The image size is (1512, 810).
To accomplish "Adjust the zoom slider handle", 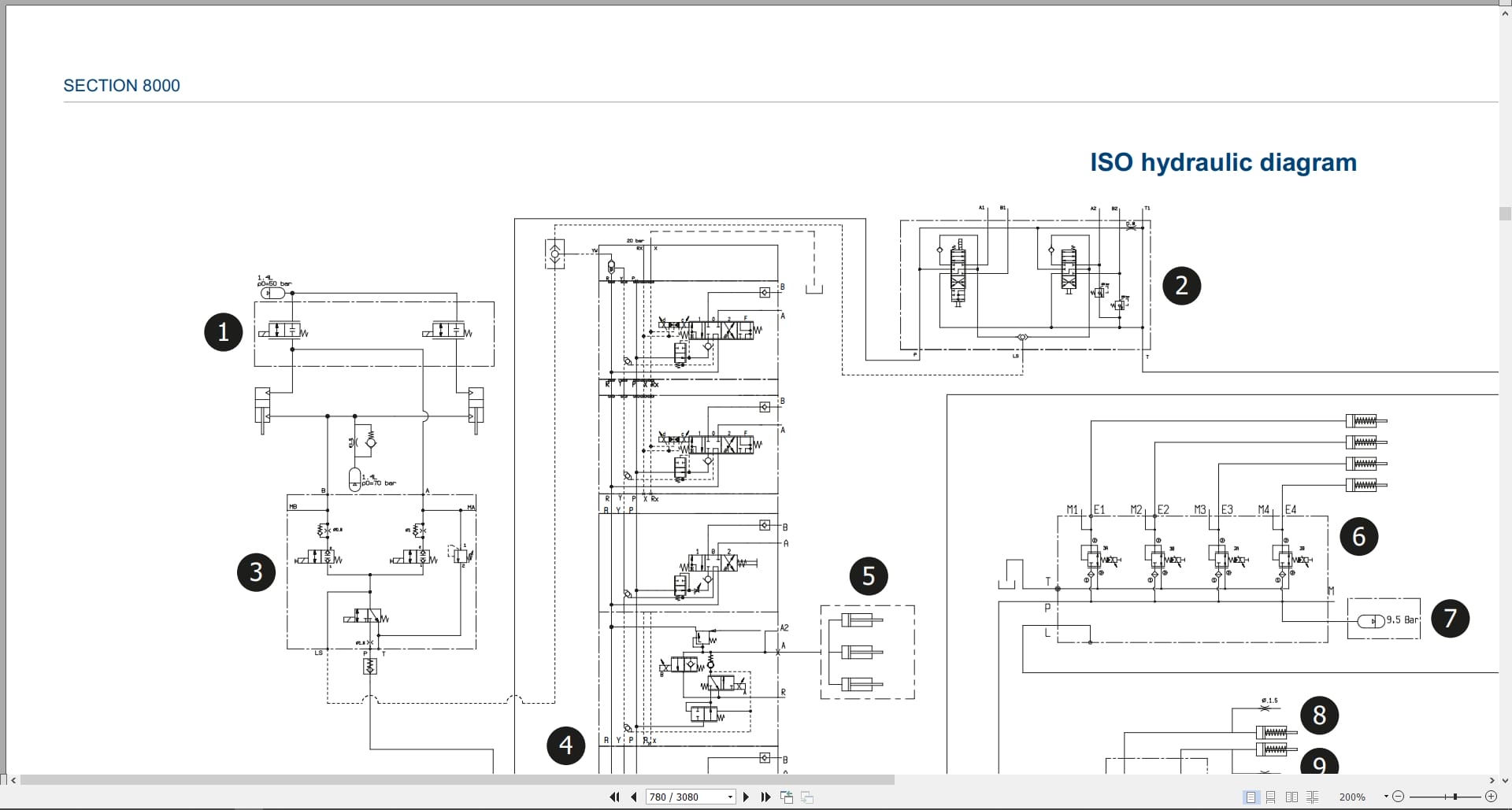I will pyautogui.click(x=1455, y=797).
